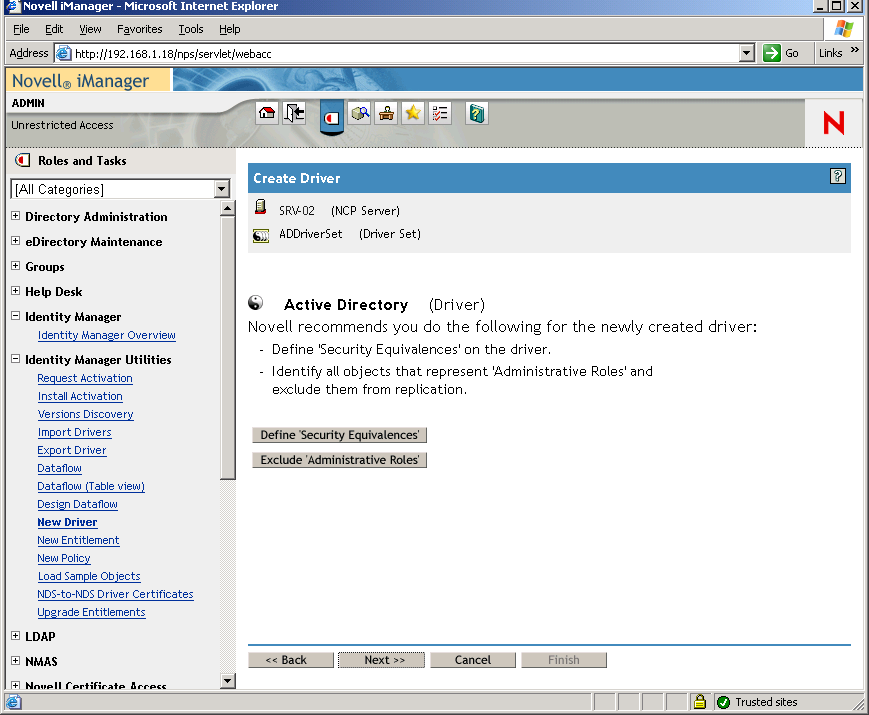Expand the Directory Administration section
Viewport: 869px width, 715px height.
pyautogui.click(x=14, y=217)
